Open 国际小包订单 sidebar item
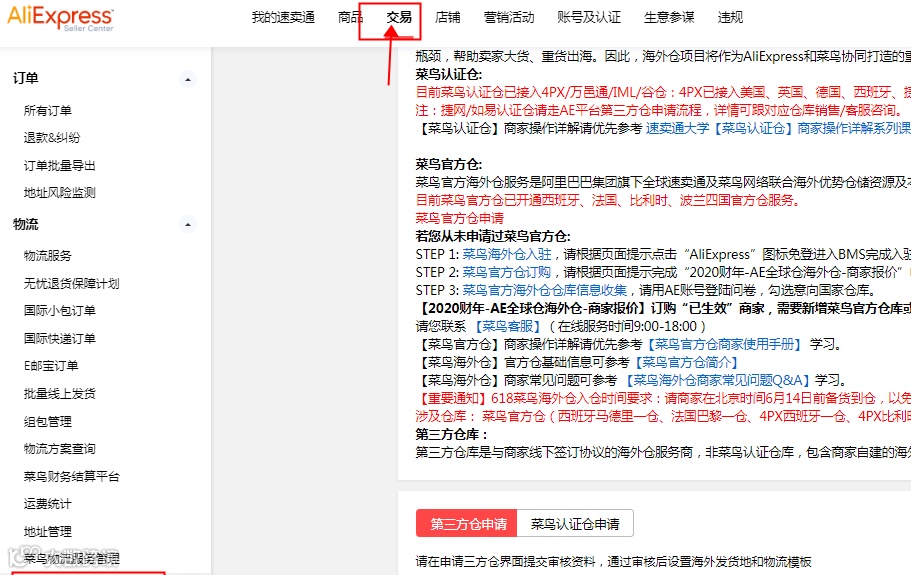 click(x=59, y=310)
